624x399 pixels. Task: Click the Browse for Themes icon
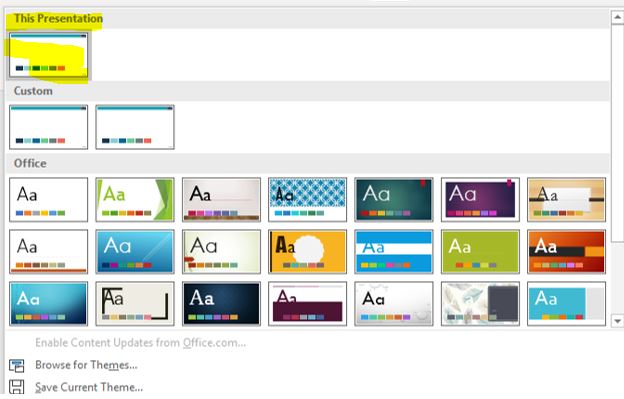17,365
